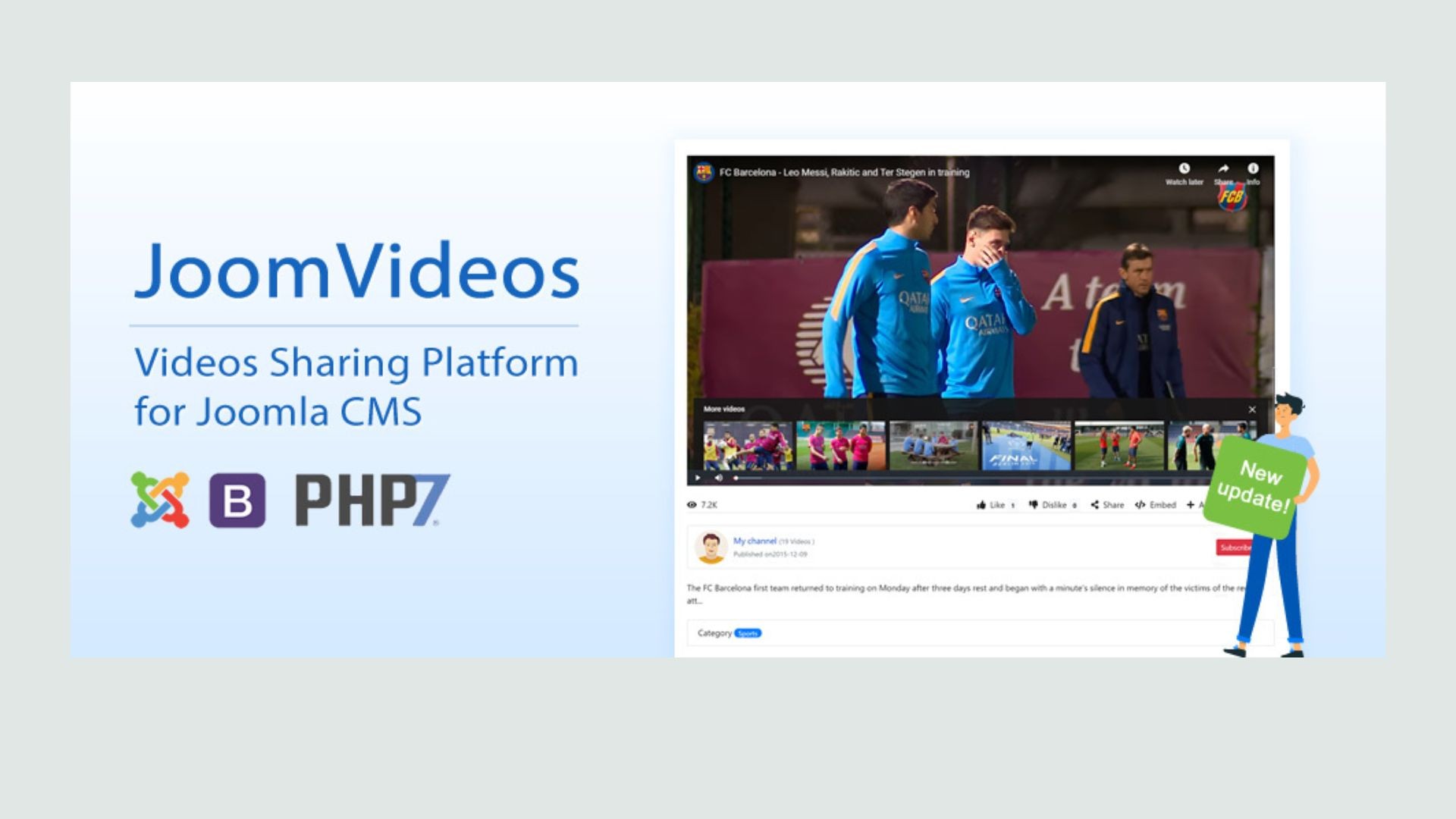
Task: Click the Embed code button
Action: click(1155, 505)
